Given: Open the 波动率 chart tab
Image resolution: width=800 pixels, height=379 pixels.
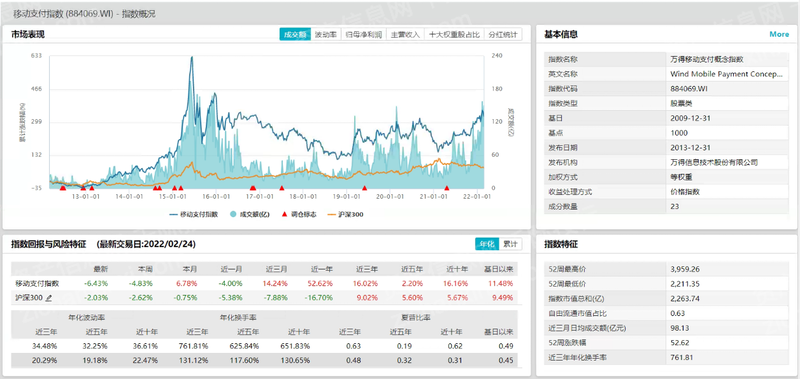Looking at the screenshot, I should tap(326, 35).
